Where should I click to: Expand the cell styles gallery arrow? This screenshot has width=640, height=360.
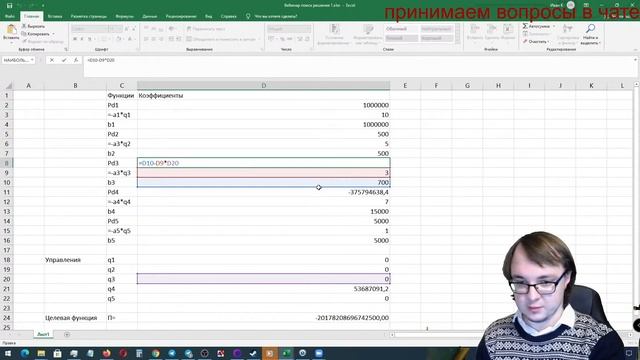458,42
